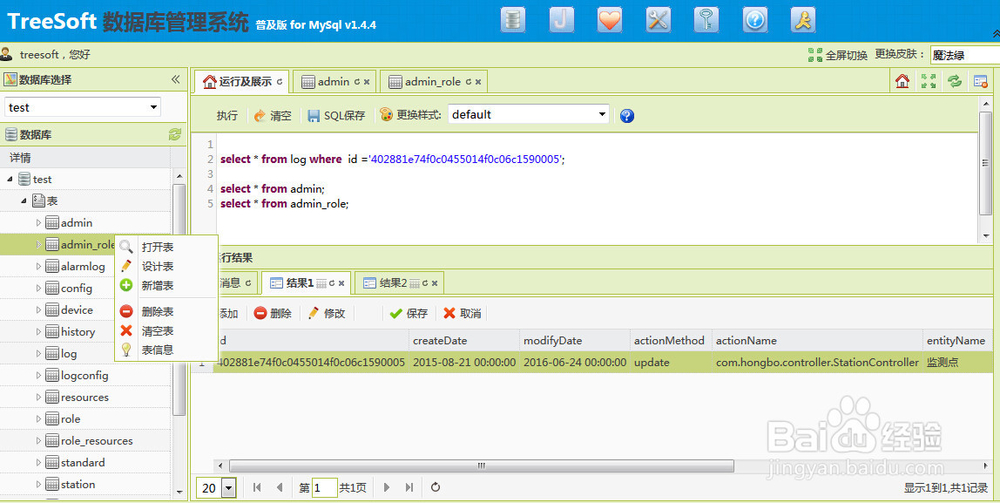Open the 更换皮肤 skin selector box

tap(965, 55)
